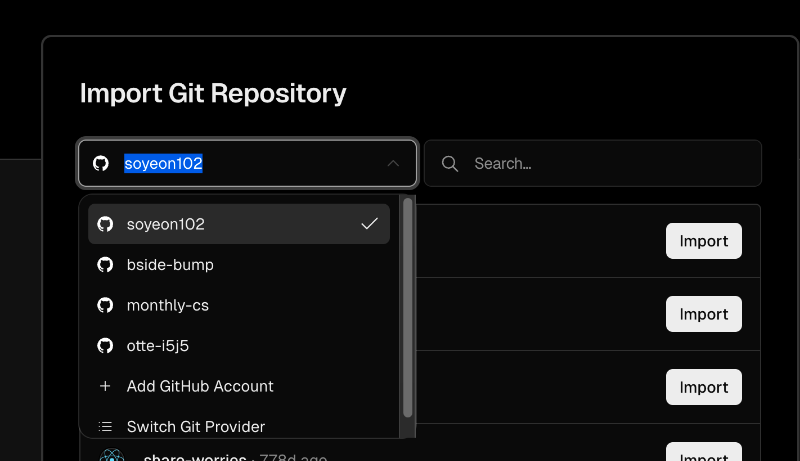Click the chevron arrow in account selector
This screenshot has width=800, height=461.
click(x=393, y=164)
